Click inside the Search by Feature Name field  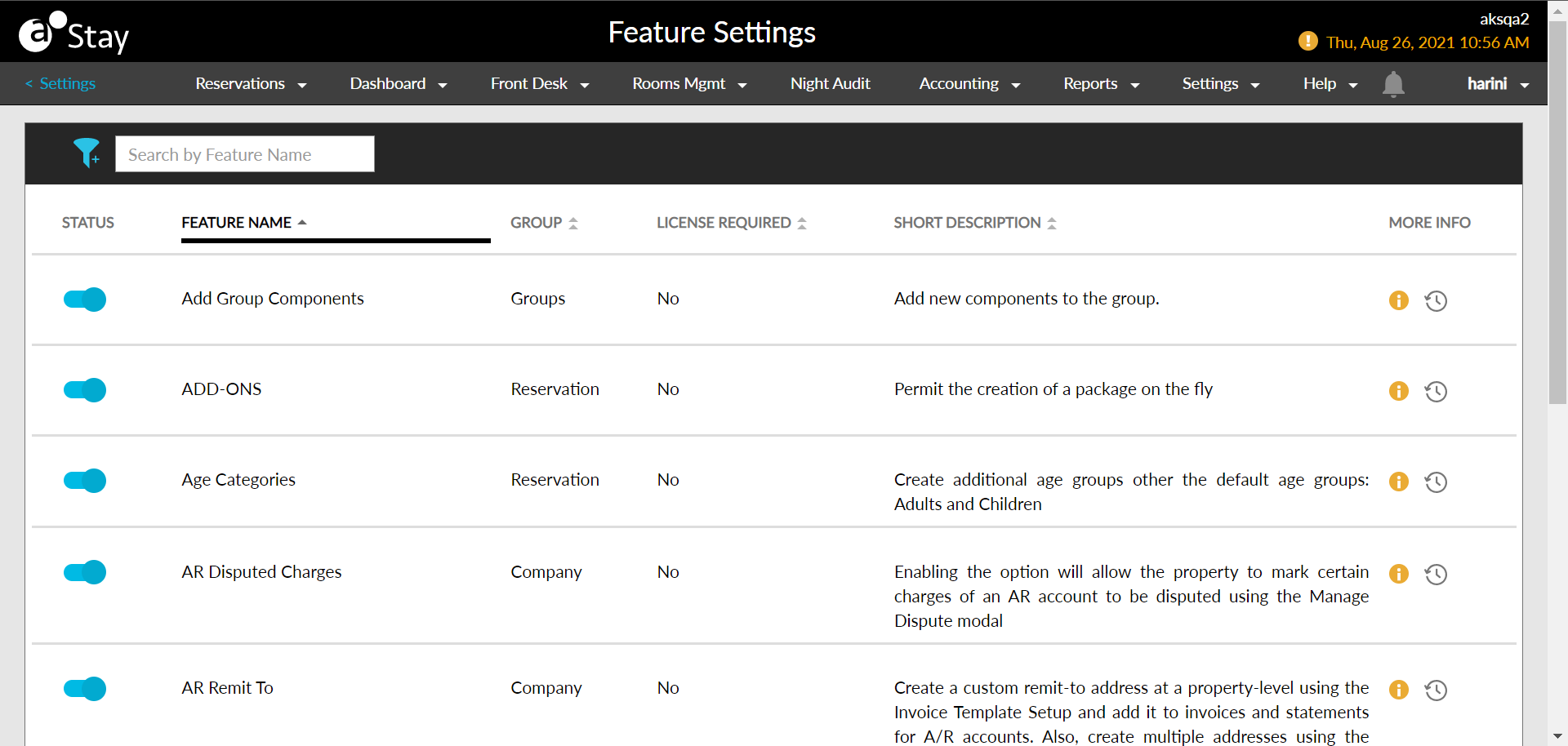click(x=245, y=153)
